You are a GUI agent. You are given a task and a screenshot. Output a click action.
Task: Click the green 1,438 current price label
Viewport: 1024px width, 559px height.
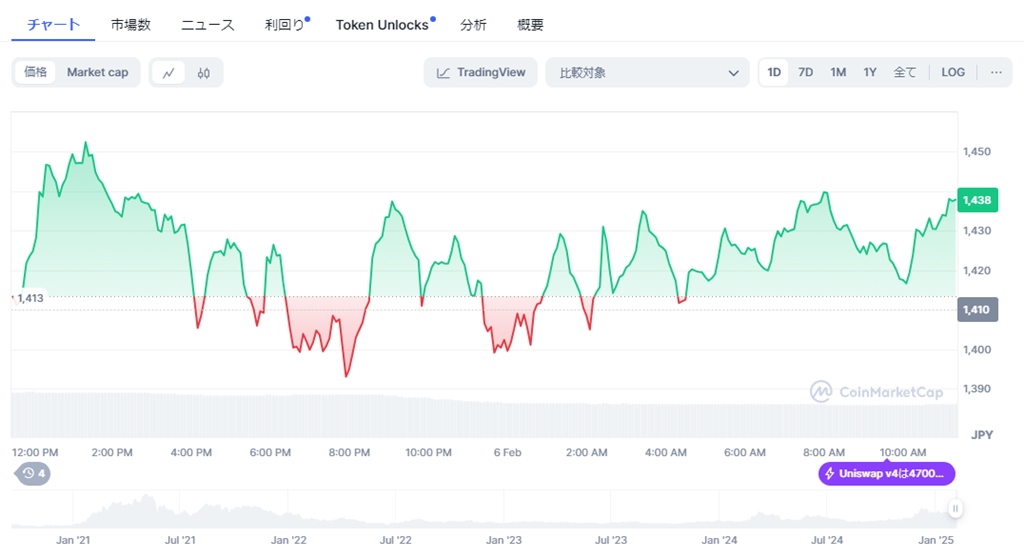[x=976, y=200]
